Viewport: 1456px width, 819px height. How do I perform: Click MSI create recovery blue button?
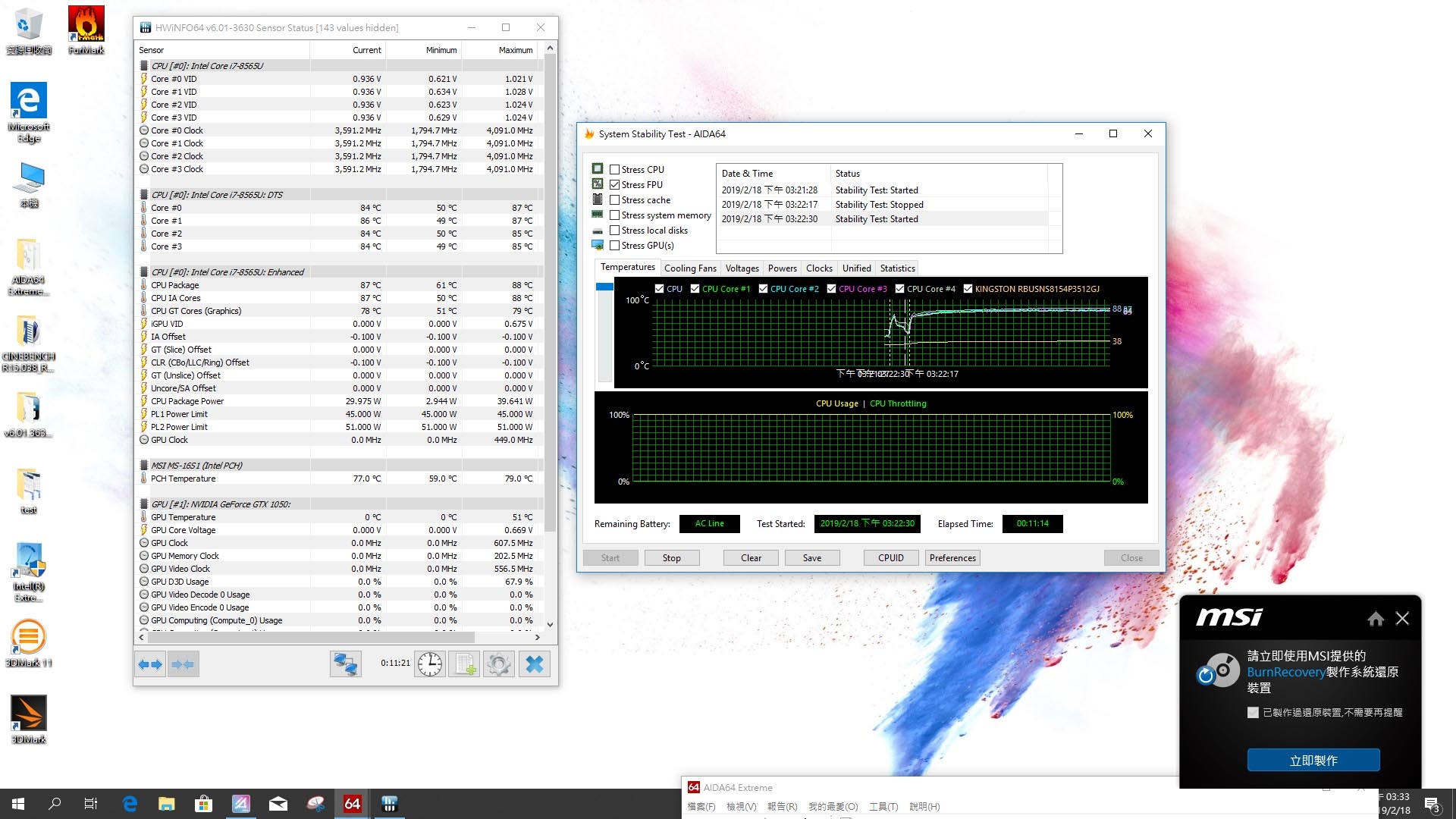(1313, 761)
